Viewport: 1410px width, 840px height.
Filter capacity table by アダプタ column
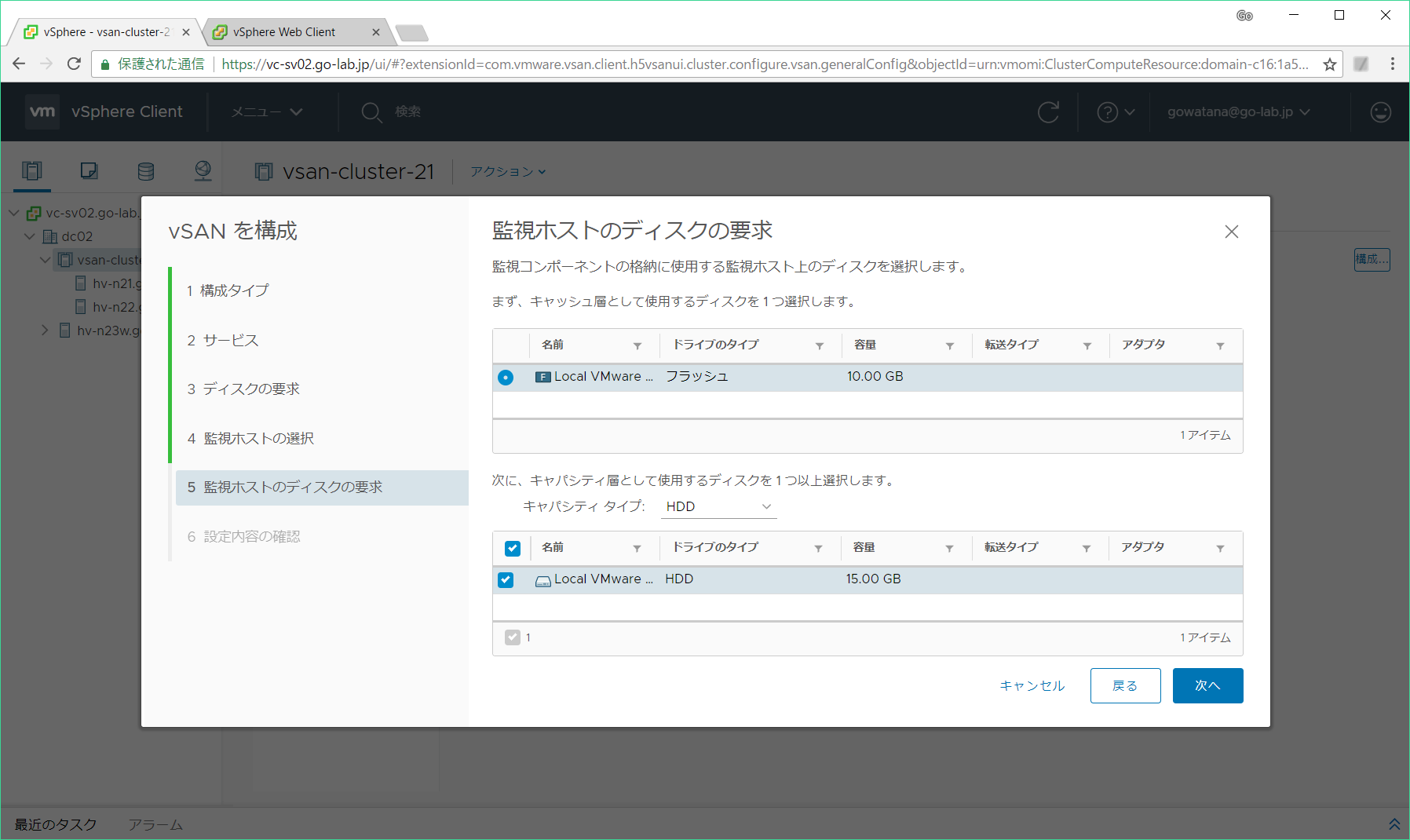click(1220, 548)
